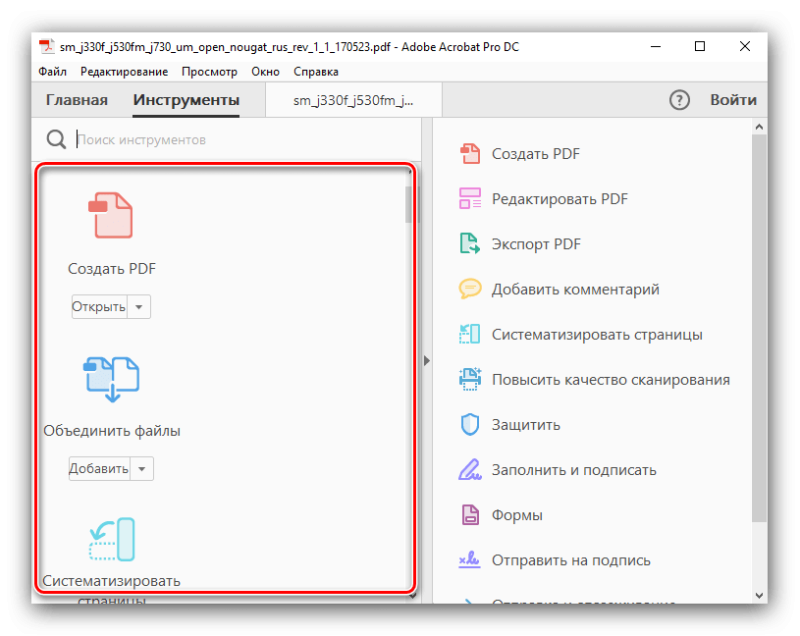Image resolution: width=800 pixels, height=636 pixels.
Task: Switch to the sm_j330f_j530fm_j... document tab
Action: pos(354,100)
